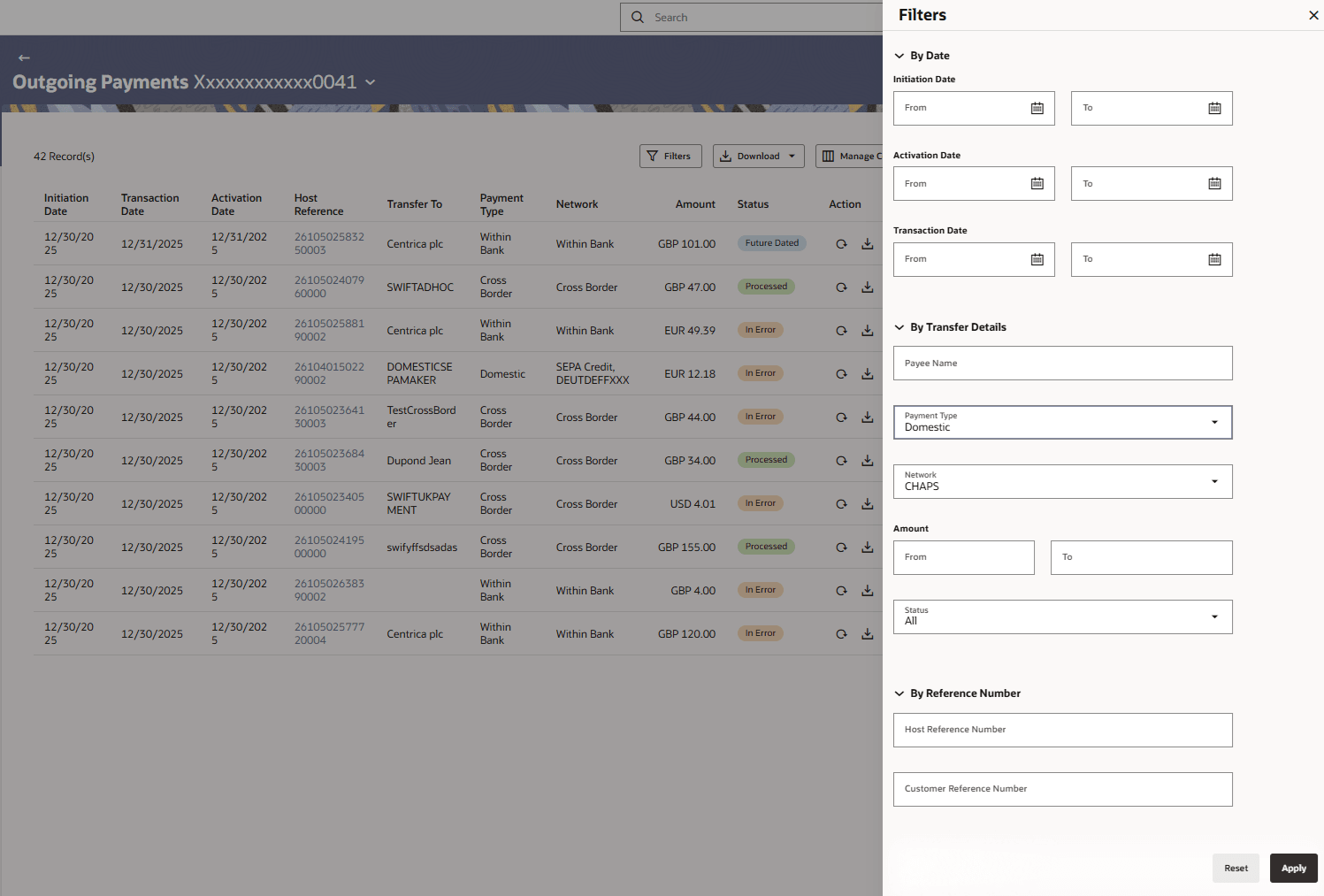Screen dimensions: 1324x896
Task: Open host reference 2610502368430003
Action: (329, 461)
